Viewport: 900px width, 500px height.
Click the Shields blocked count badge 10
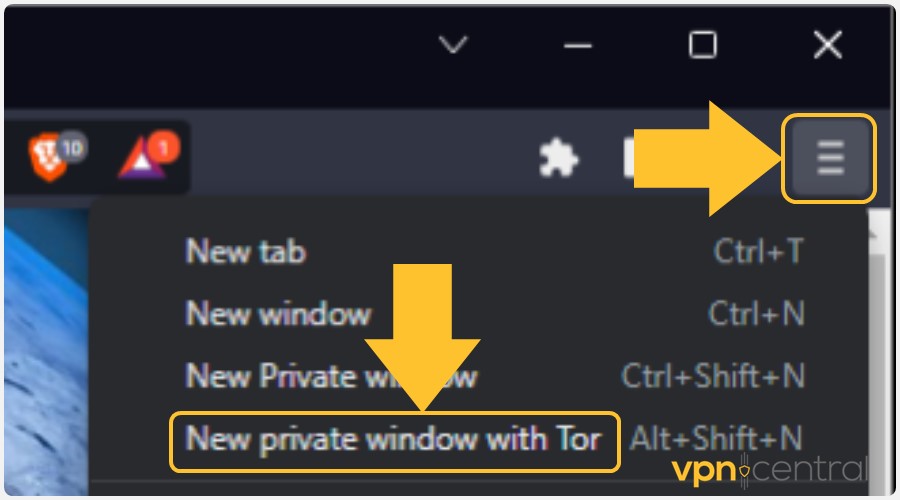tap(72, 148)
